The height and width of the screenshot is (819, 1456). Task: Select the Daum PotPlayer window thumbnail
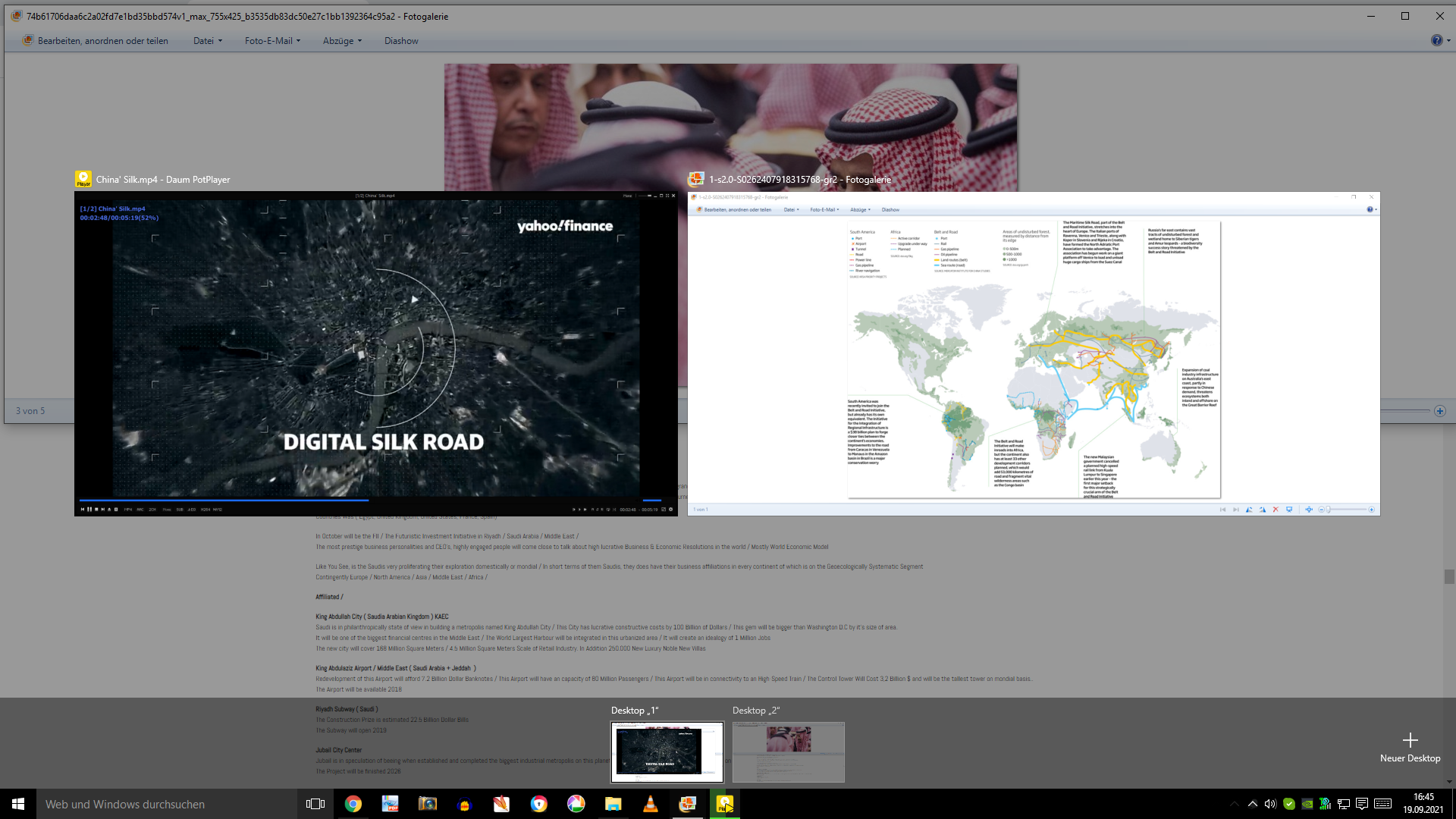pos(375,353)
